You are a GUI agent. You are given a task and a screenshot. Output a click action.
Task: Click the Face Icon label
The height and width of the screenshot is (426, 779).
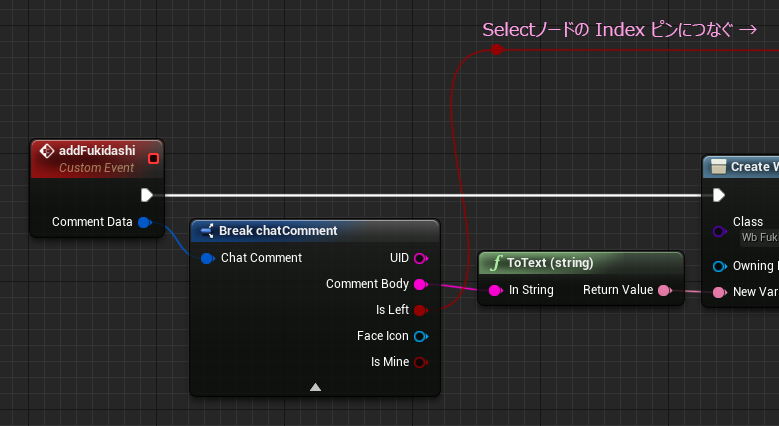click(x=383, y=336)
